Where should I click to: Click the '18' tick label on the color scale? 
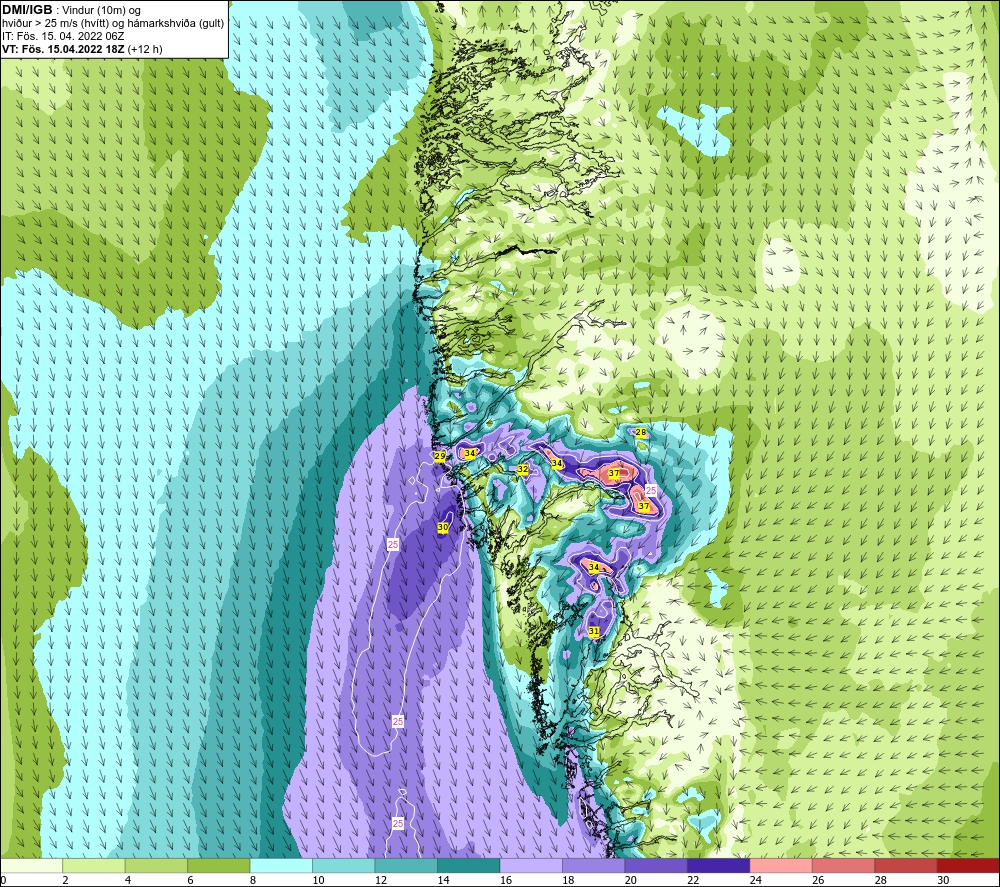[568, 880]
